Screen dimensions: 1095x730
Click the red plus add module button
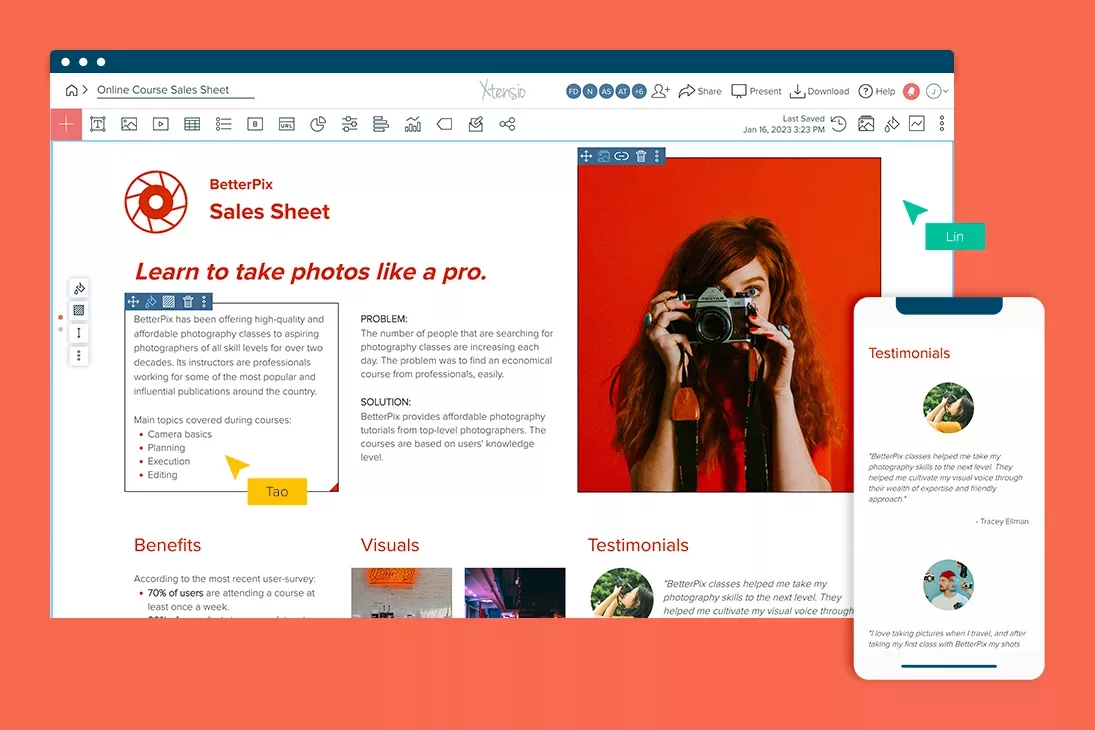pyautogui.click(x=66, y=124)
